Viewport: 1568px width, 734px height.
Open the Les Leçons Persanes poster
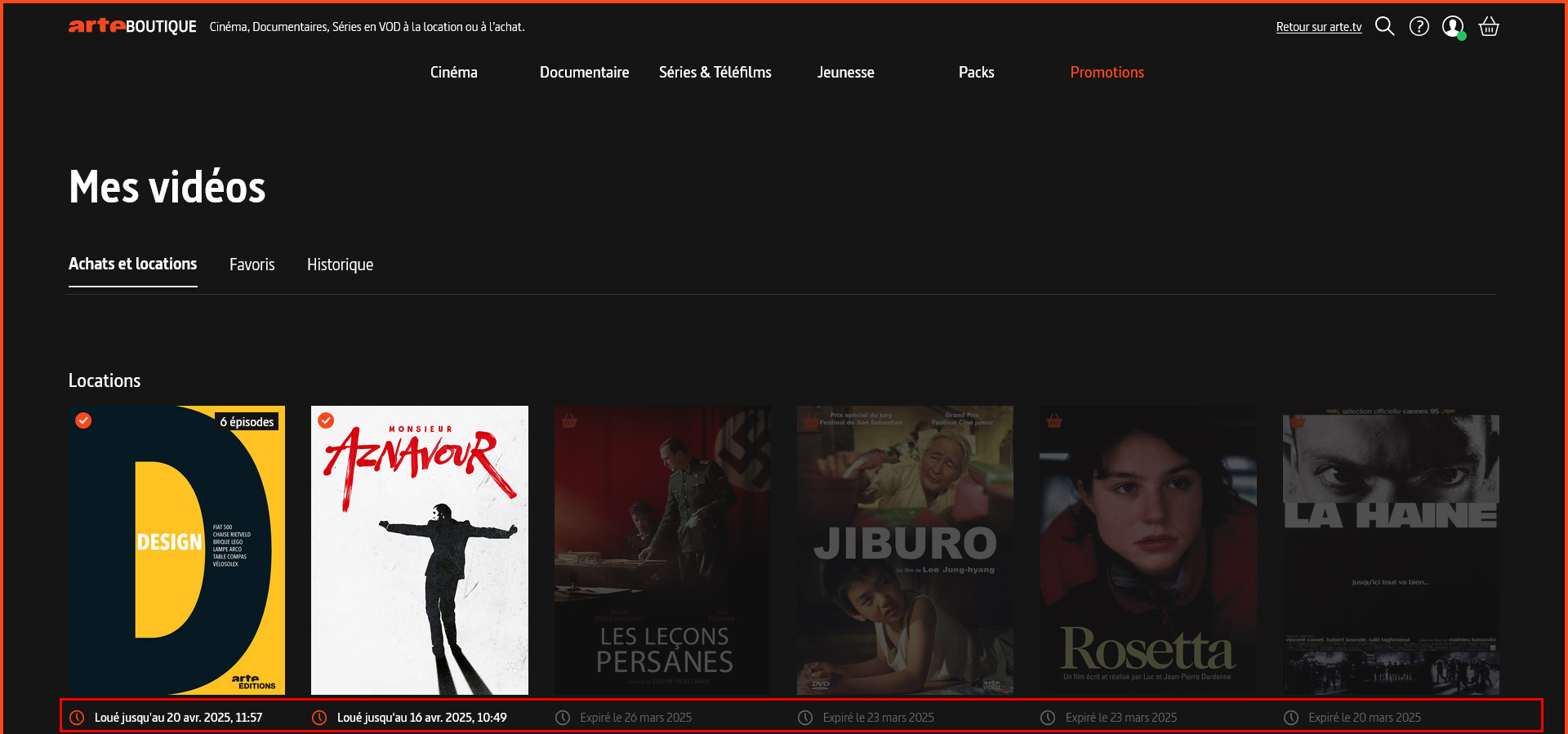(662, 550)
